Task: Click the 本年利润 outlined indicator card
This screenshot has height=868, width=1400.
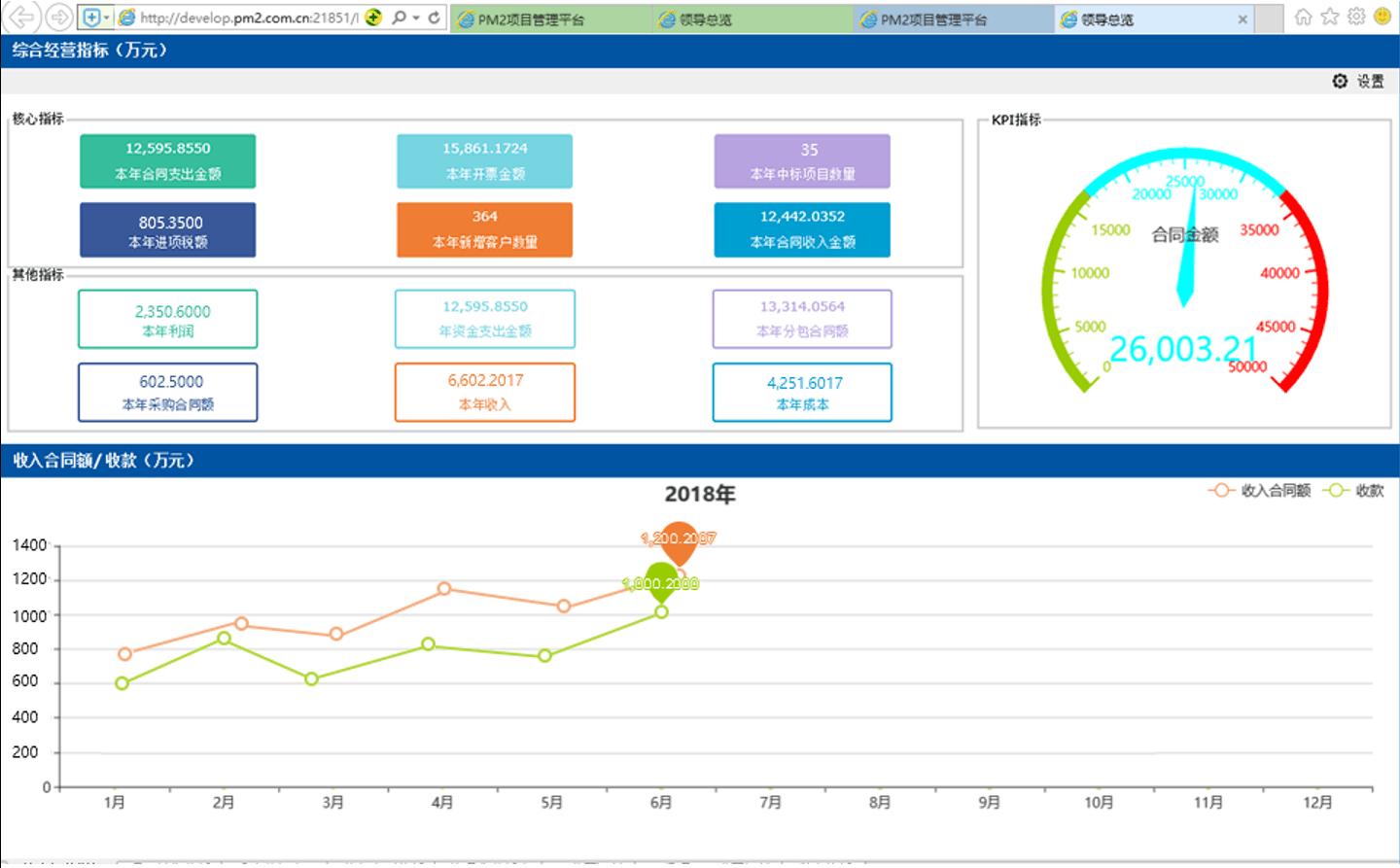Action: pyautogui.click(x=168, y=319)
